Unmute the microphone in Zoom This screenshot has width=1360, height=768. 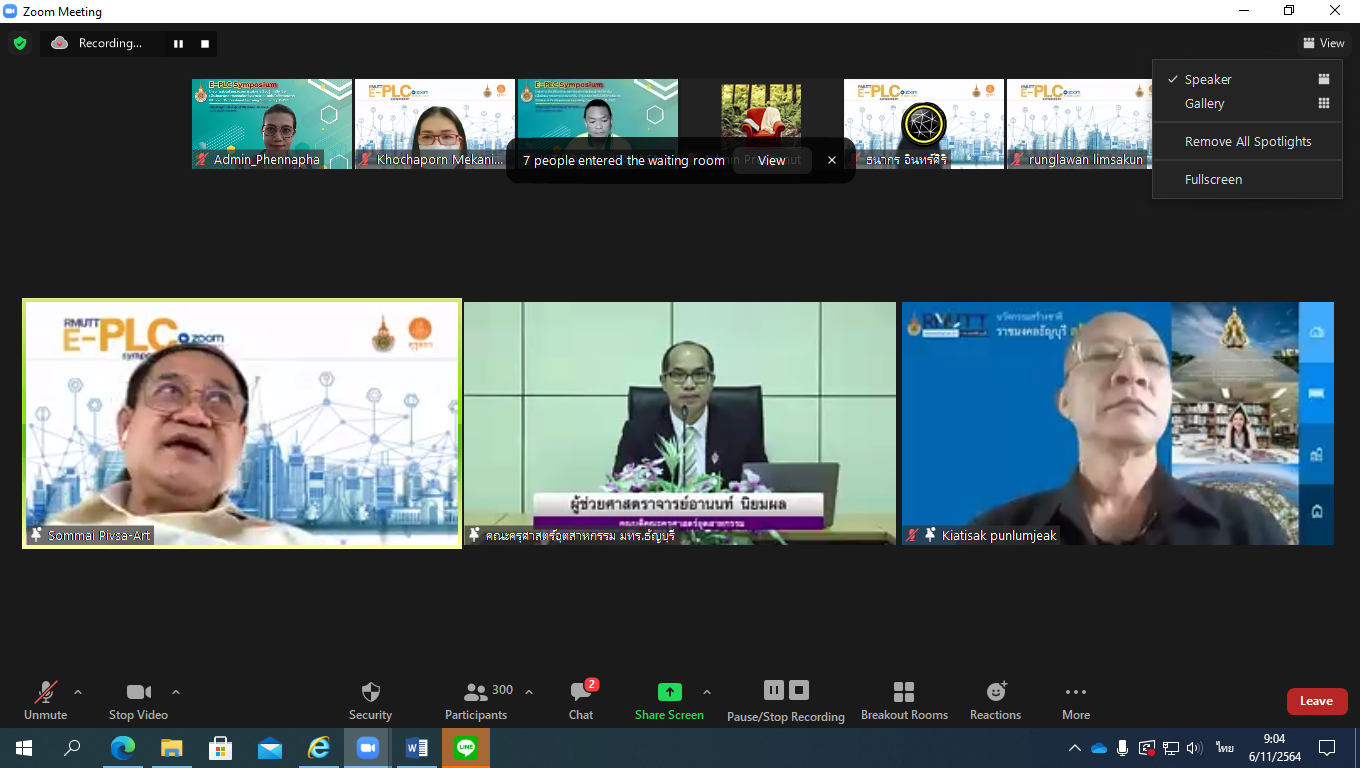[x=45, y=701]
